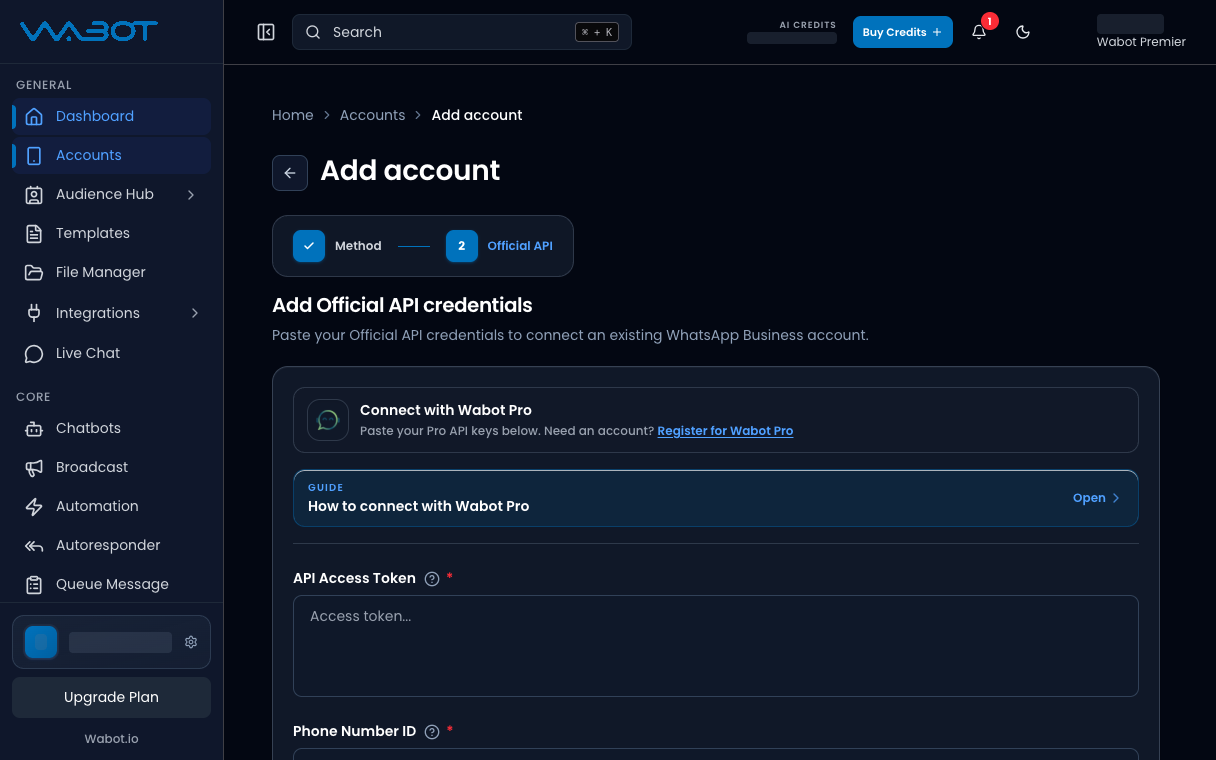Open the Chatbots section
This screenshot has height=760, width=1216.
tap(111, 428)
